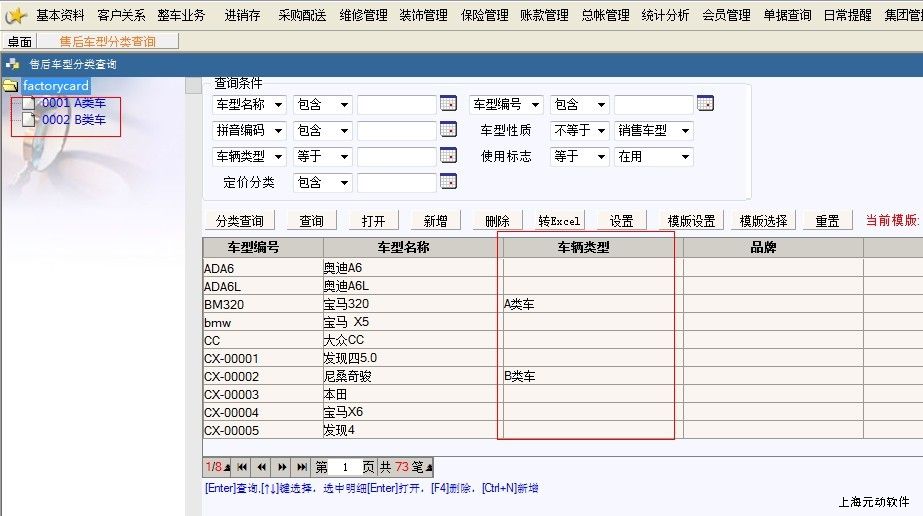The height and width of the screenshot is (516, 923).
Task: Click the picker icon on 定价分类 row
Action: 448,182
